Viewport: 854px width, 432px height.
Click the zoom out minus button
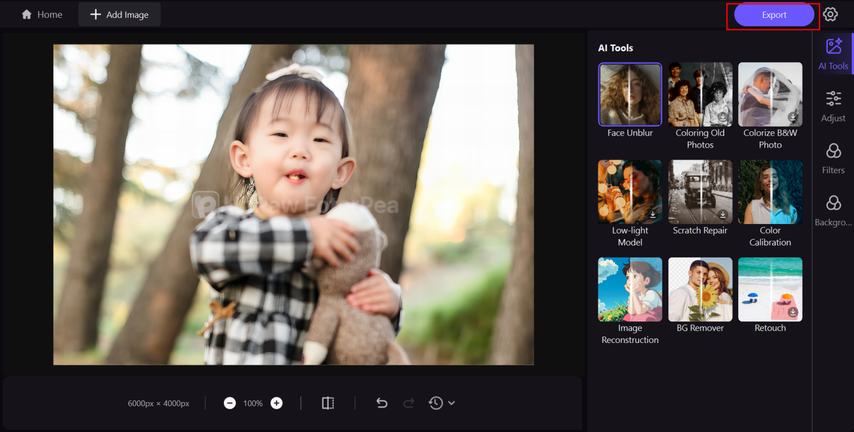pos(230,403)
